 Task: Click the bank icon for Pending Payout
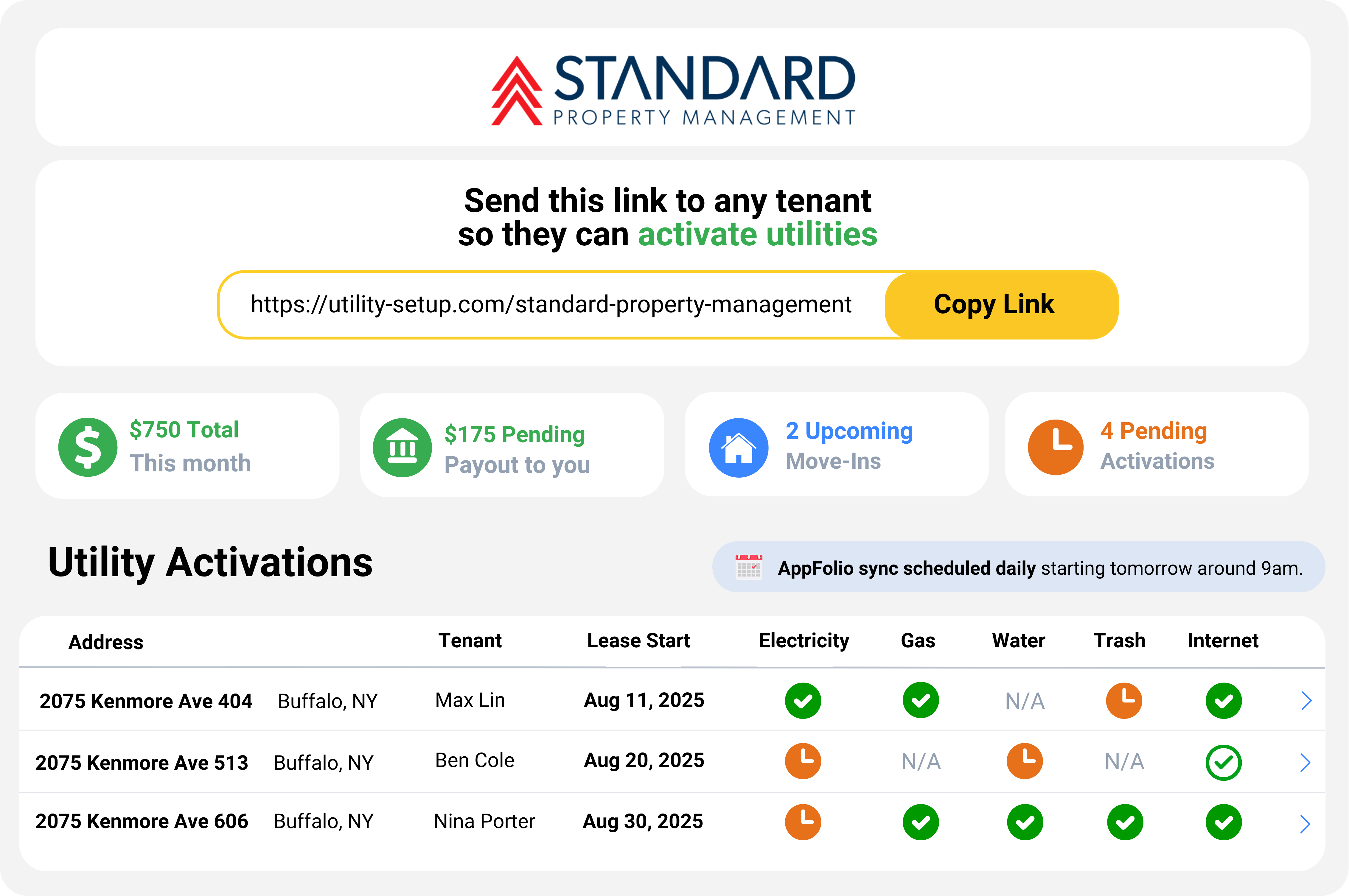click(402, 448)
